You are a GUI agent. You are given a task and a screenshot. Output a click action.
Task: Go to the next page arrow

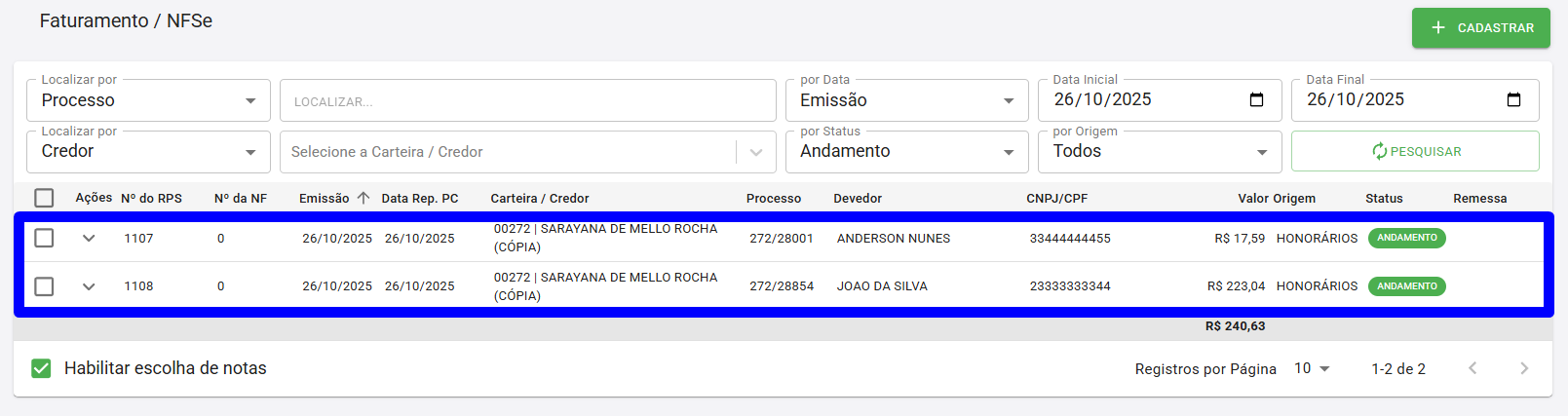[1524, 368]
